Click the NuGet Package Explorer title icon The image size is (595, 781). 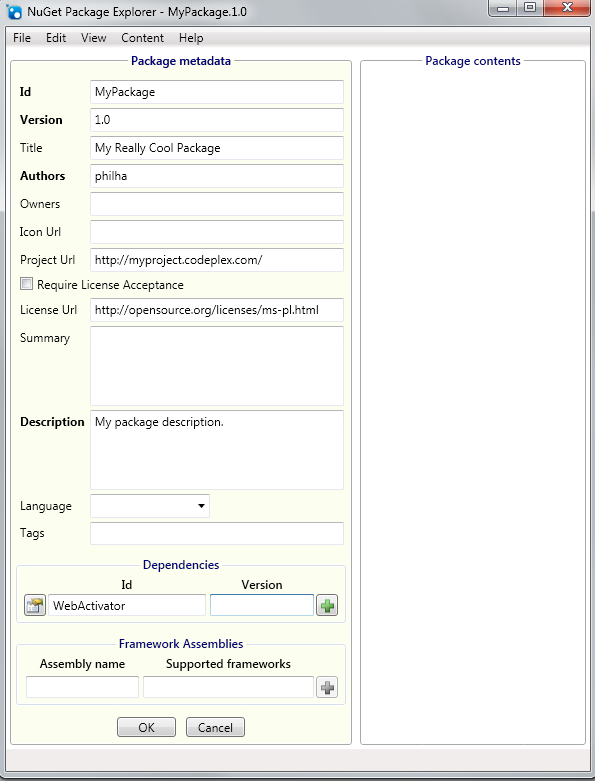tap(14, 11)
